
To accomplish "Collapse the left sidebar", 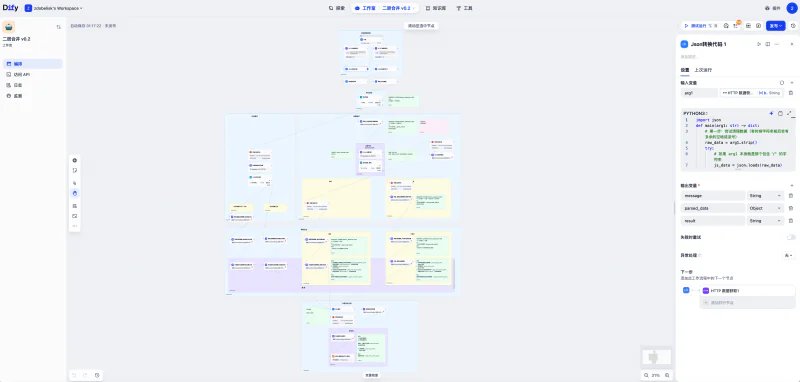I will (58, 27).
